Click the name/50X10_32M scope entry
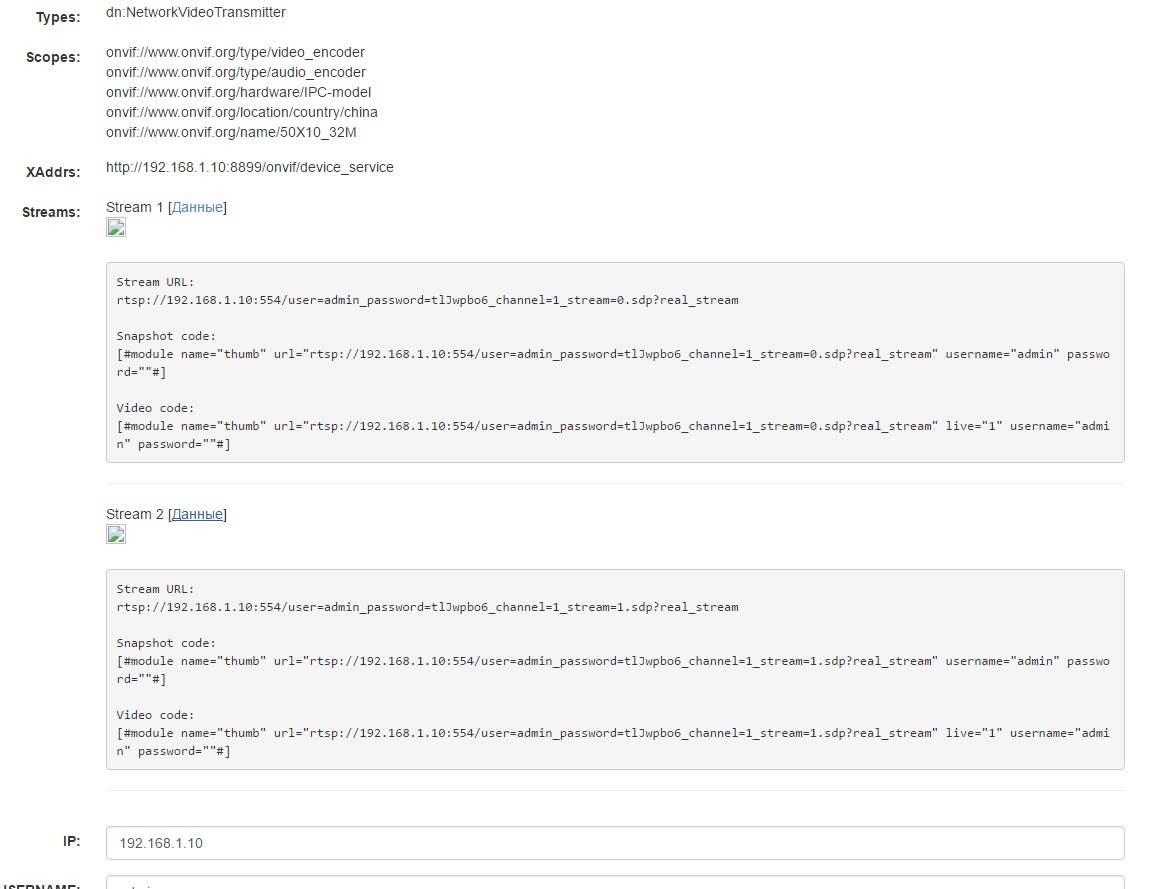 point(231,132)
